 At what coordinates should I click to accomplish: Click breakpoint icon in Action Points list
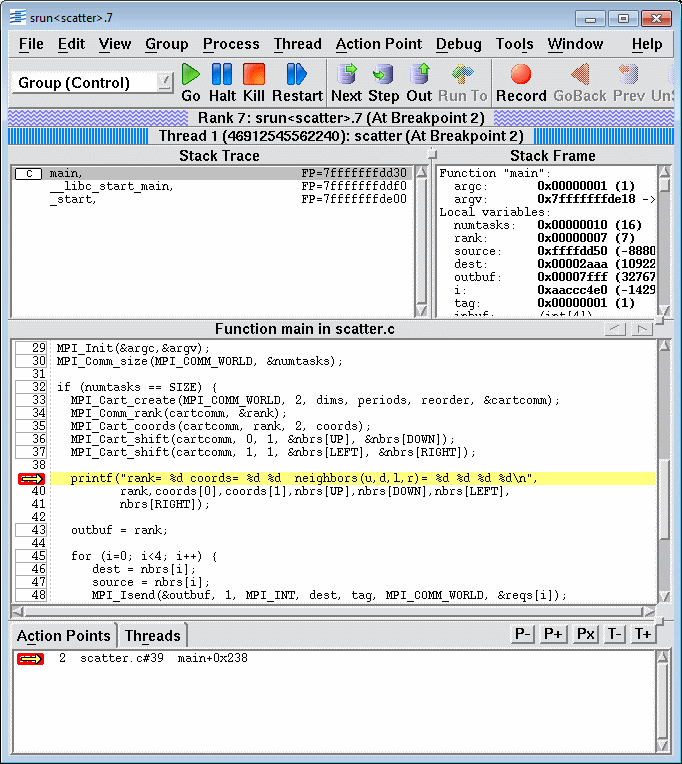pyautogui.click(x=30, y=659)
